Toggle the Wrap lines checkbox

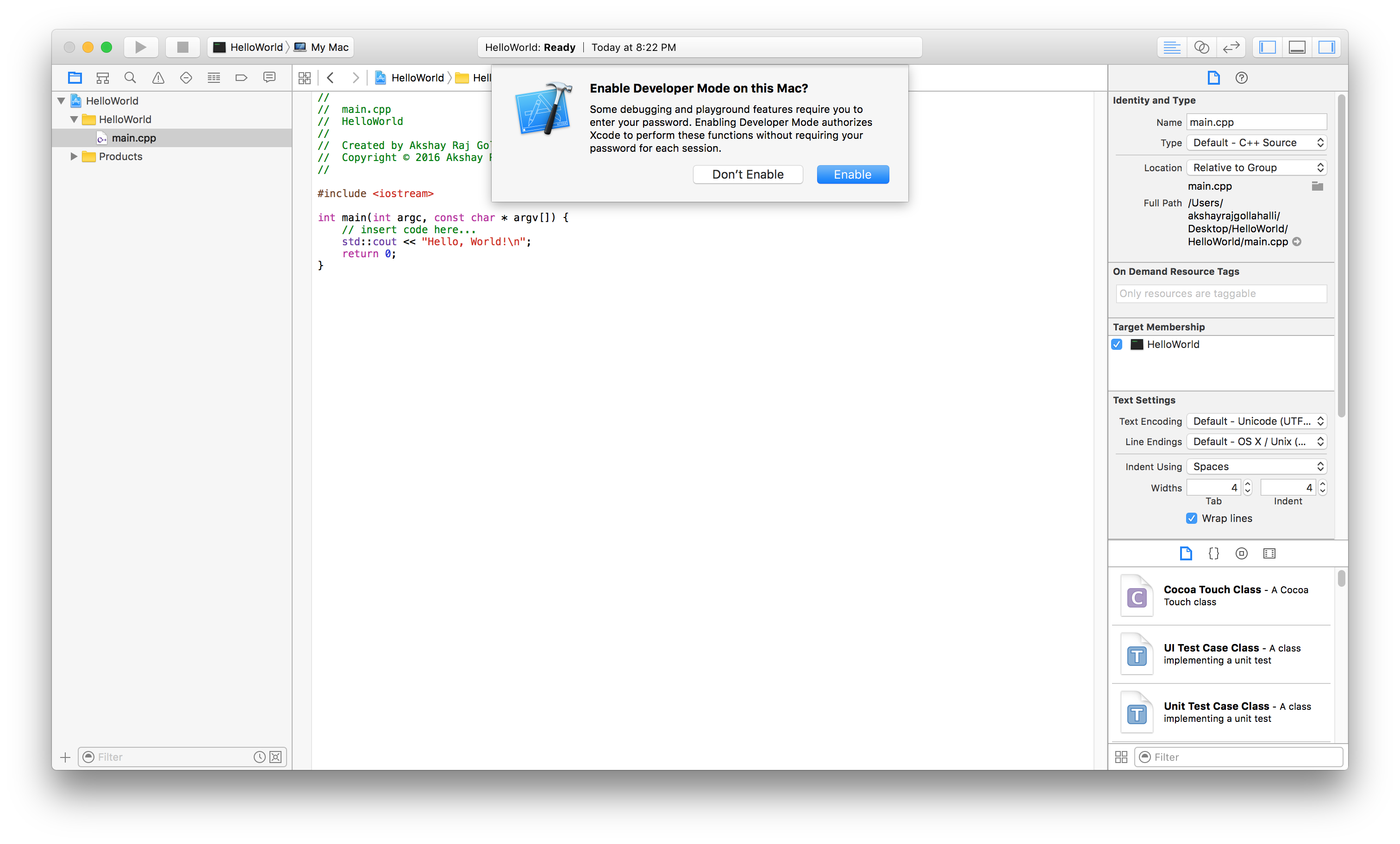pyautogui.click(x=1192, y=518)
